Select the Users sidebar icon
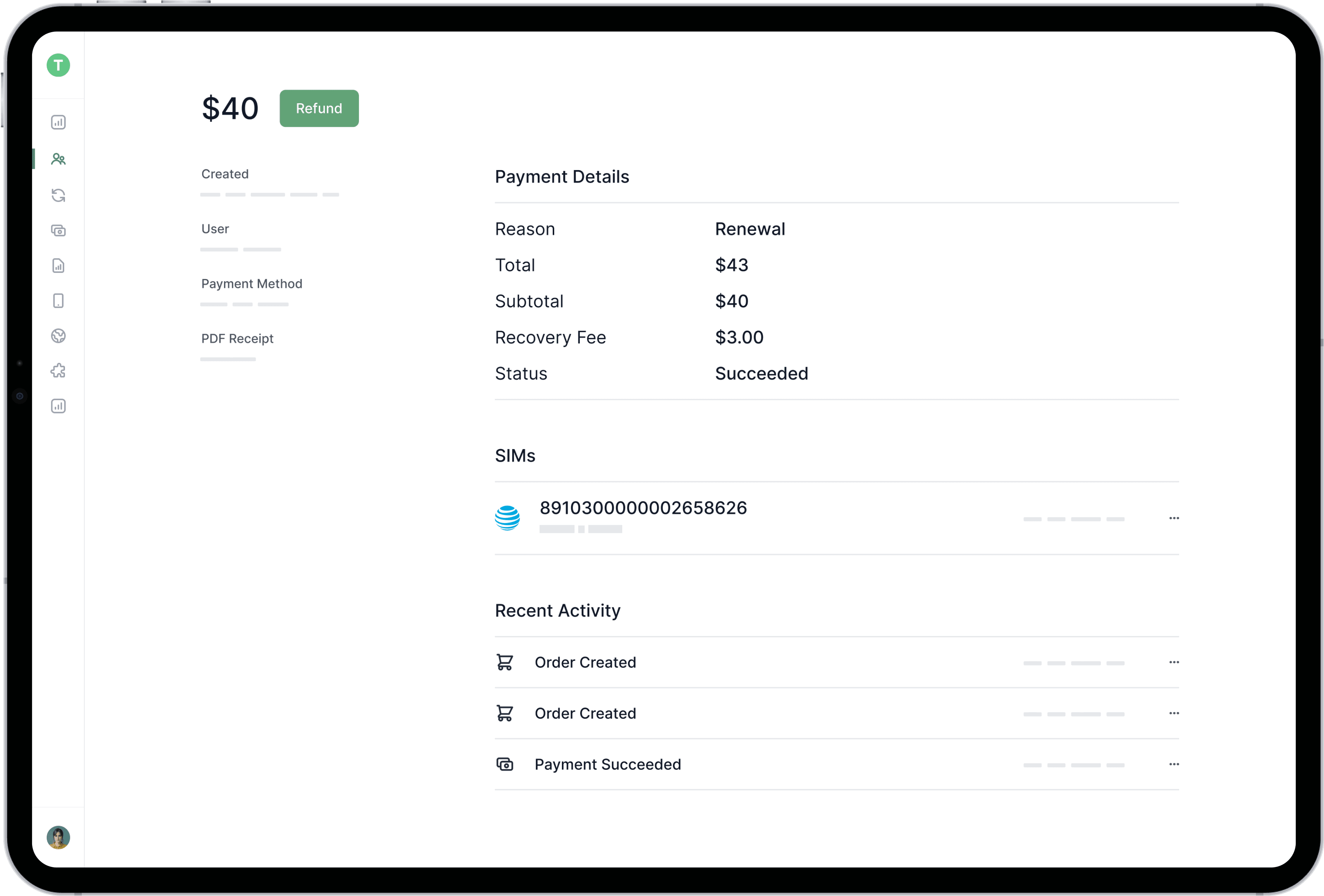 click(58, 159)
